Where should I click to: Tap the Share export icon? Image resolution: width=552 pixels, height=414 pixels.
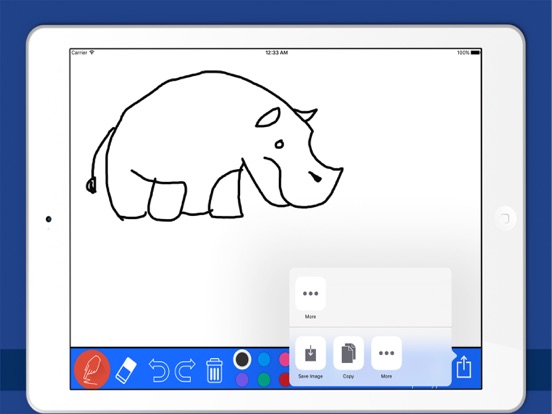coord(464,367)
